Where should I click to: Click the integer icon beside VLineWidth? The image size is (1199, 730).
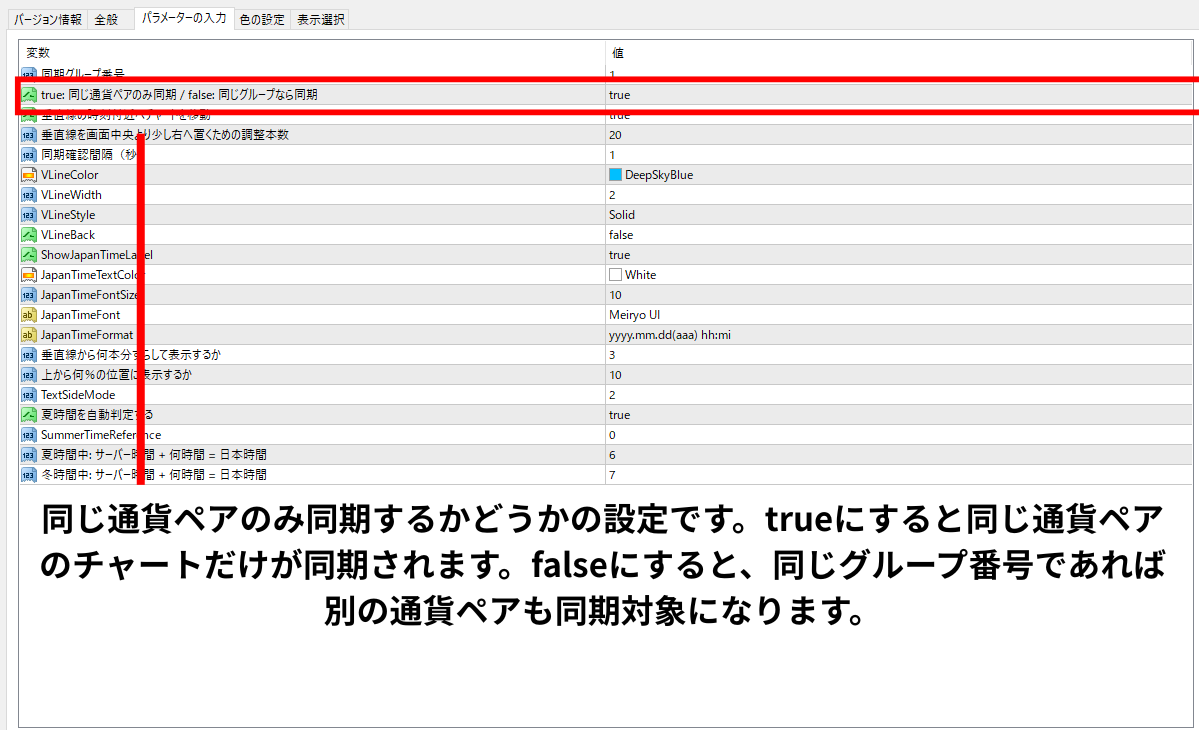(x=29, y=195)
